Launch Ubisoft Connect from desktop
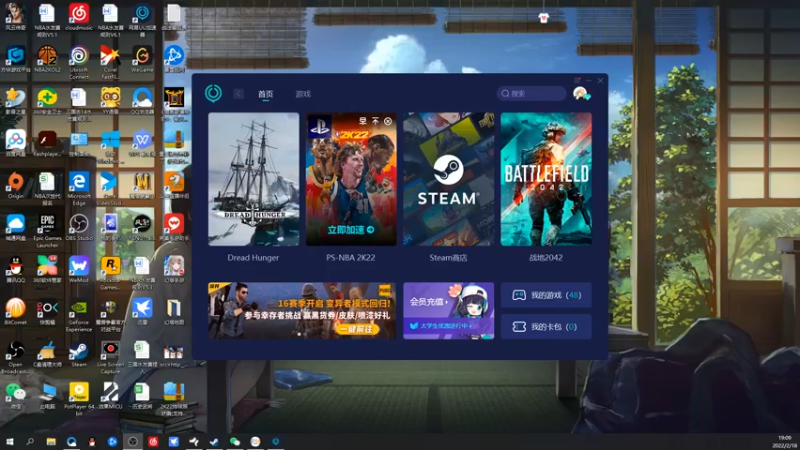The width and height of the screenshot is (800, 450). click(79, 62)
